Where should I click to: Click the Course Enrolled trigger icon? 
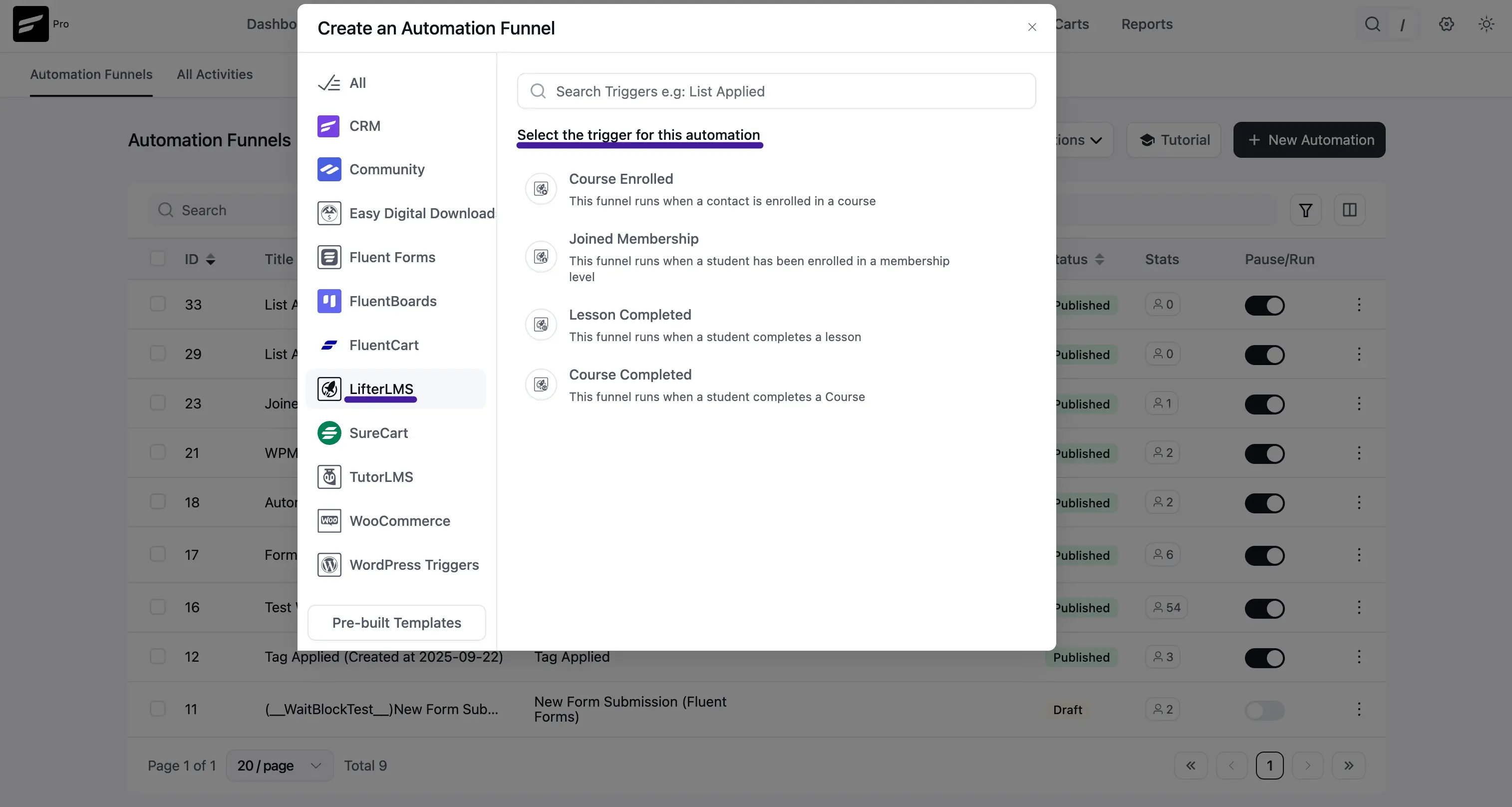tap(541, 189)
